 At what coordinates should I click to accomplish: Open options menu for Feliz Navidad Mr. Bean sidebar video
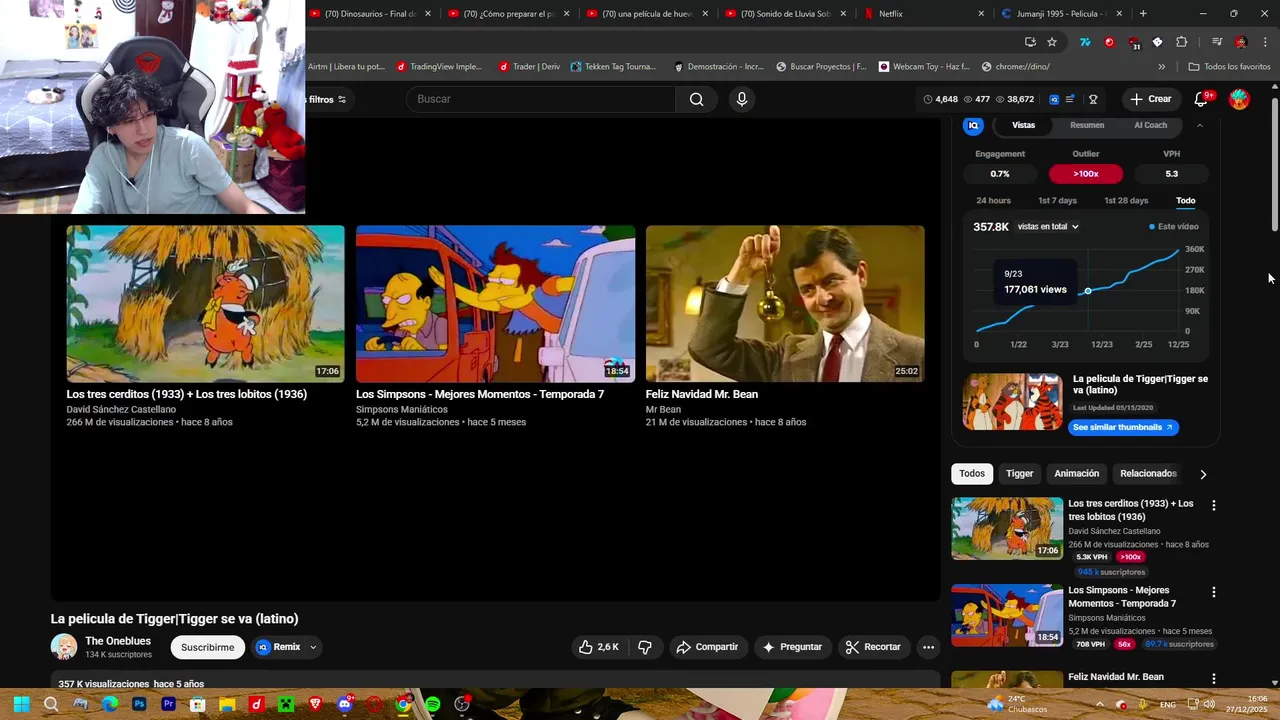[x=1214, y=679]
